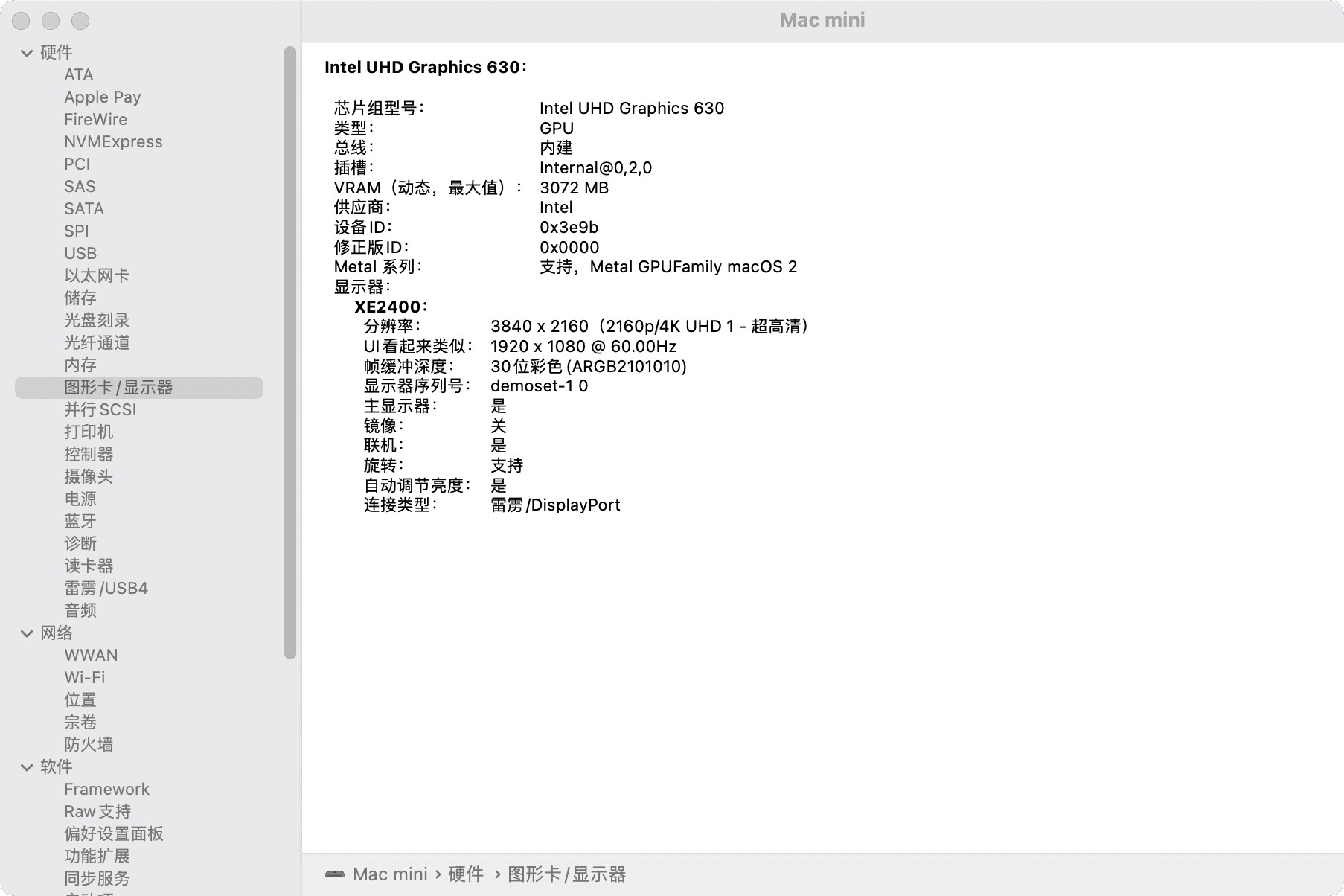Screen dimensions: 1344x896
Task: Select 位置 under 网络
Action: tap(80, 700)
